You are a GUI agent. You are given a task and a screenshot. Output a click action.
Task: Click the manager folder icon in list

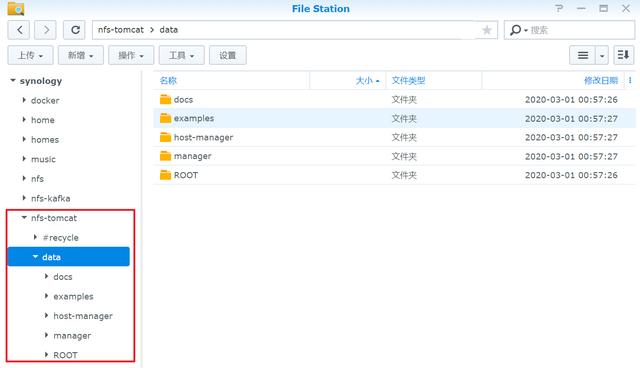coord(165,156)
